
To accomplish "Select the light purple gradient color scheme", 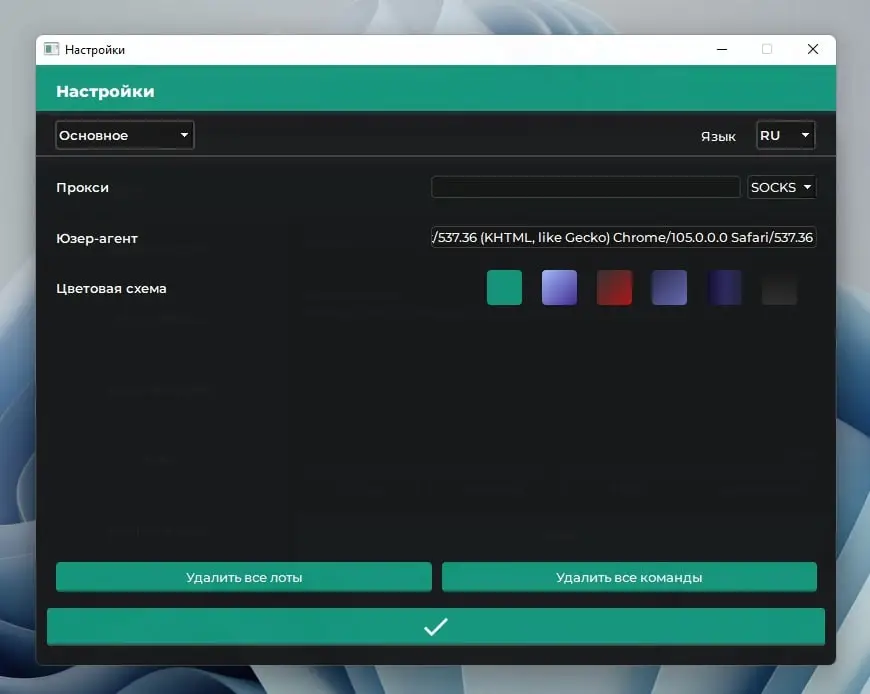I will (x=559, y=287).
